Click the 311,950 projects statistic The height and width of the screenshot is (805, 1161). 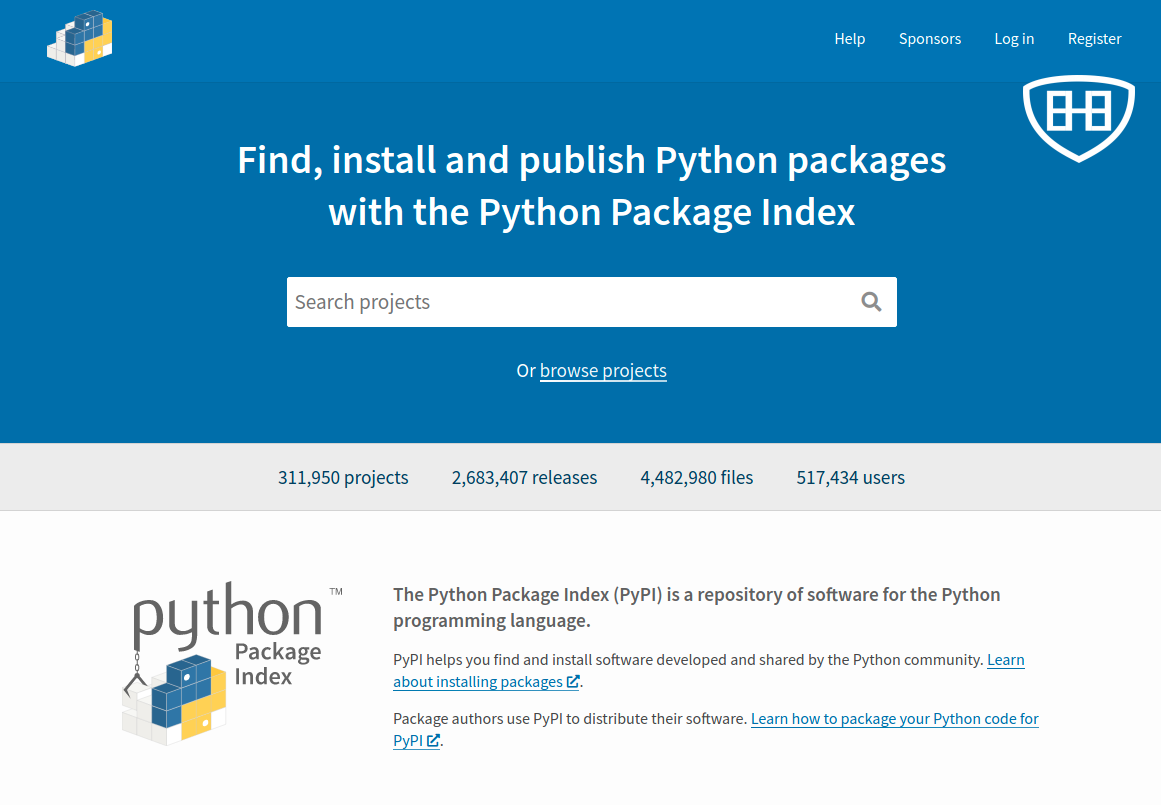point(343,478)
